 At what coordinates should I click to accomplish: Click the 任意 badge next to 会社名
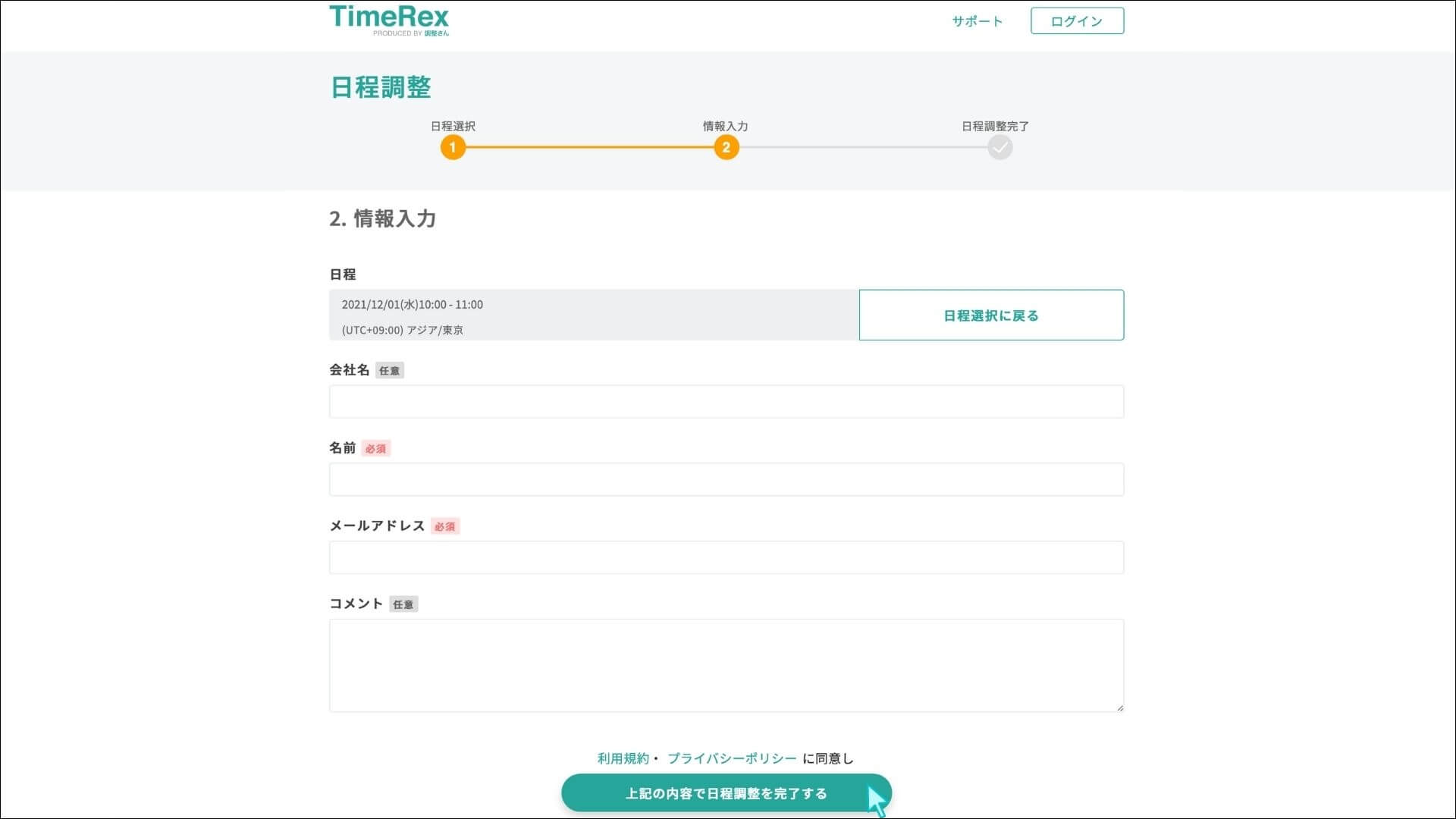pyautogui.click(x=390, y=370)
